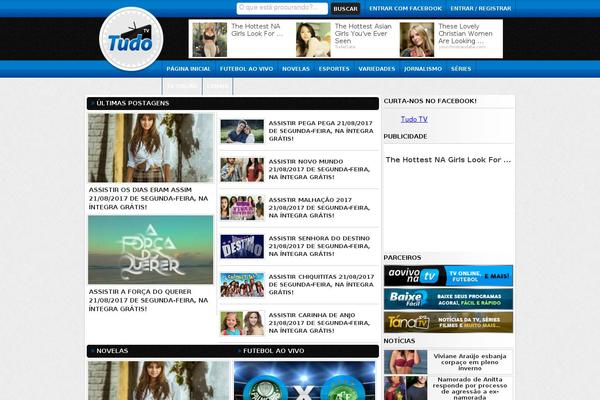Open 'Assistir Malhação 2017' link
This screenshot has height=400, width=600.
(x=319, y=207)
